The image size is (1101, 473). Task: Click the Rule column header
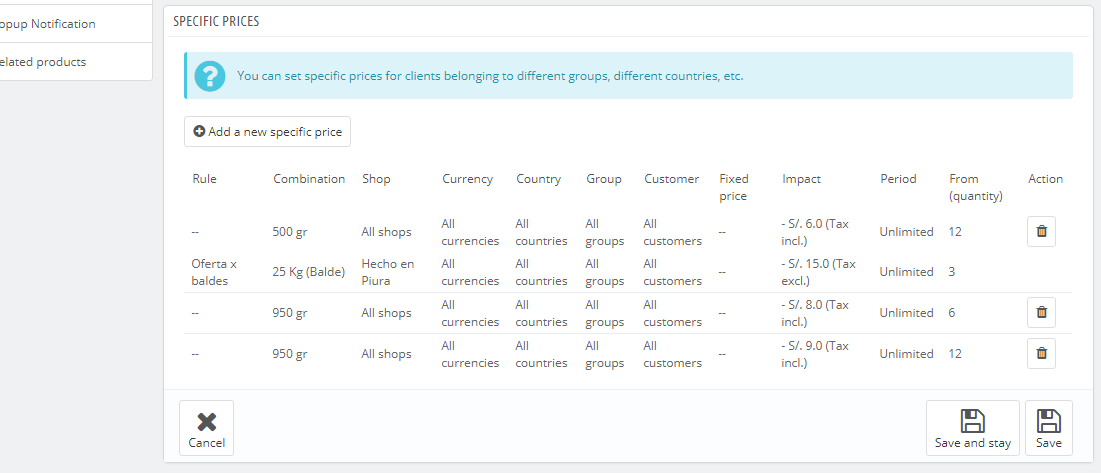[204, 179]
